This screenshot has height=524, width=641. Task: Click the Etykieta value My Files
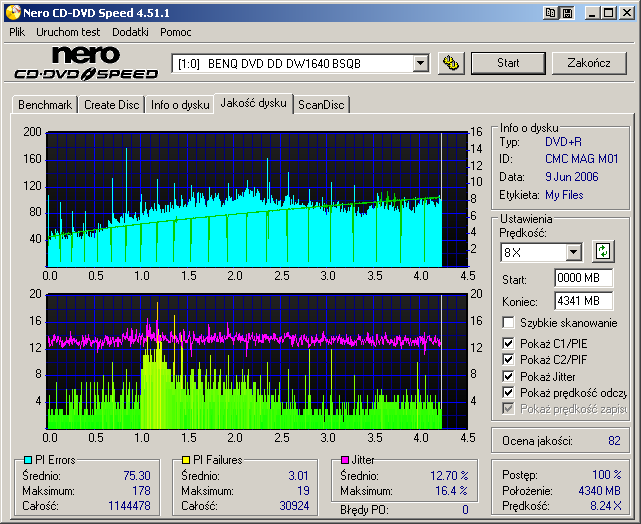564,195
